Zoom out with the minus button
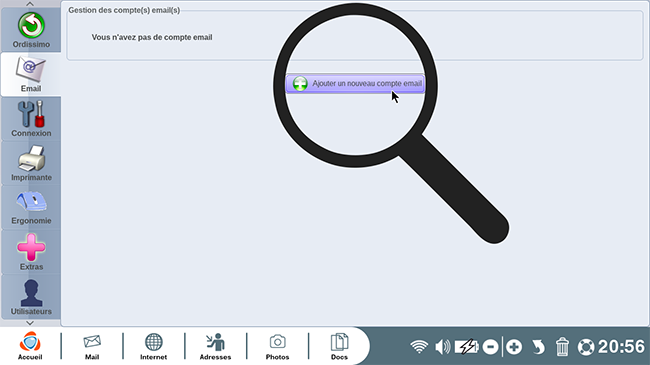The height and width of the screenshot is (365, 650). 490,347
